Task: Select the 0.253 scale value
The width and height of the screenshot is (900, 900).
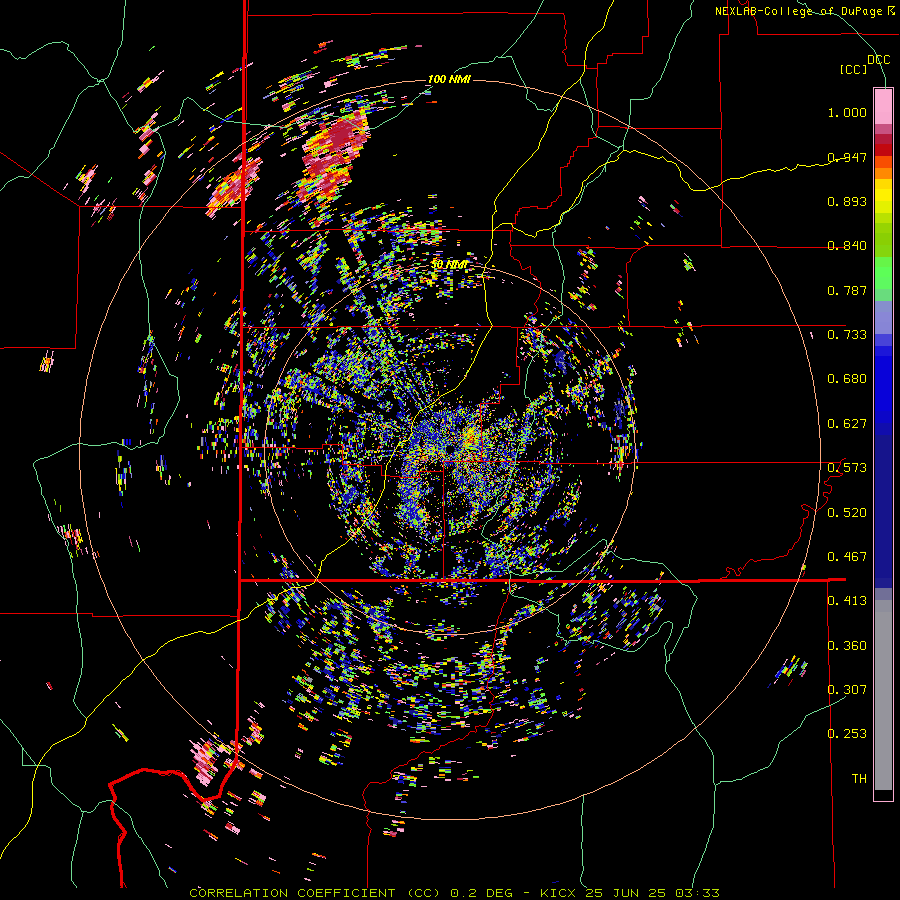Action: [847, 734]
